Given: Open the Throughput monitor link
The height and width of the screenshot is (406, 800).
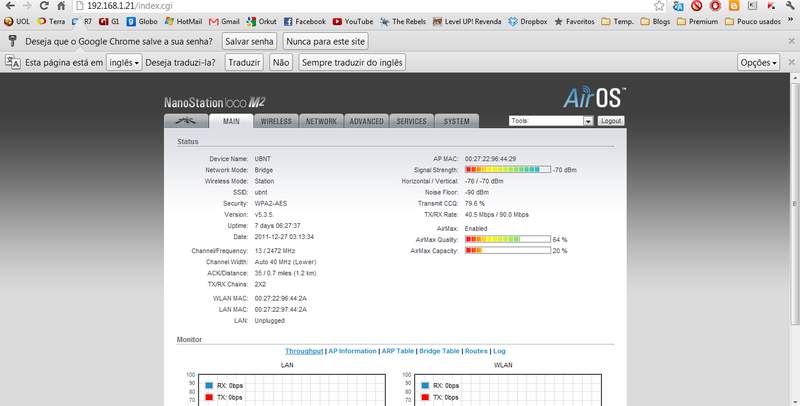Looking at the screenshot, I should pyautogui.click(x=304, y=351).
